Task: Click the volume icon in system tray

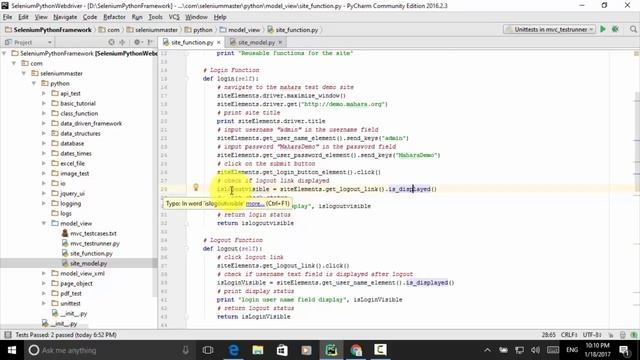Action: tap(536, 350)
